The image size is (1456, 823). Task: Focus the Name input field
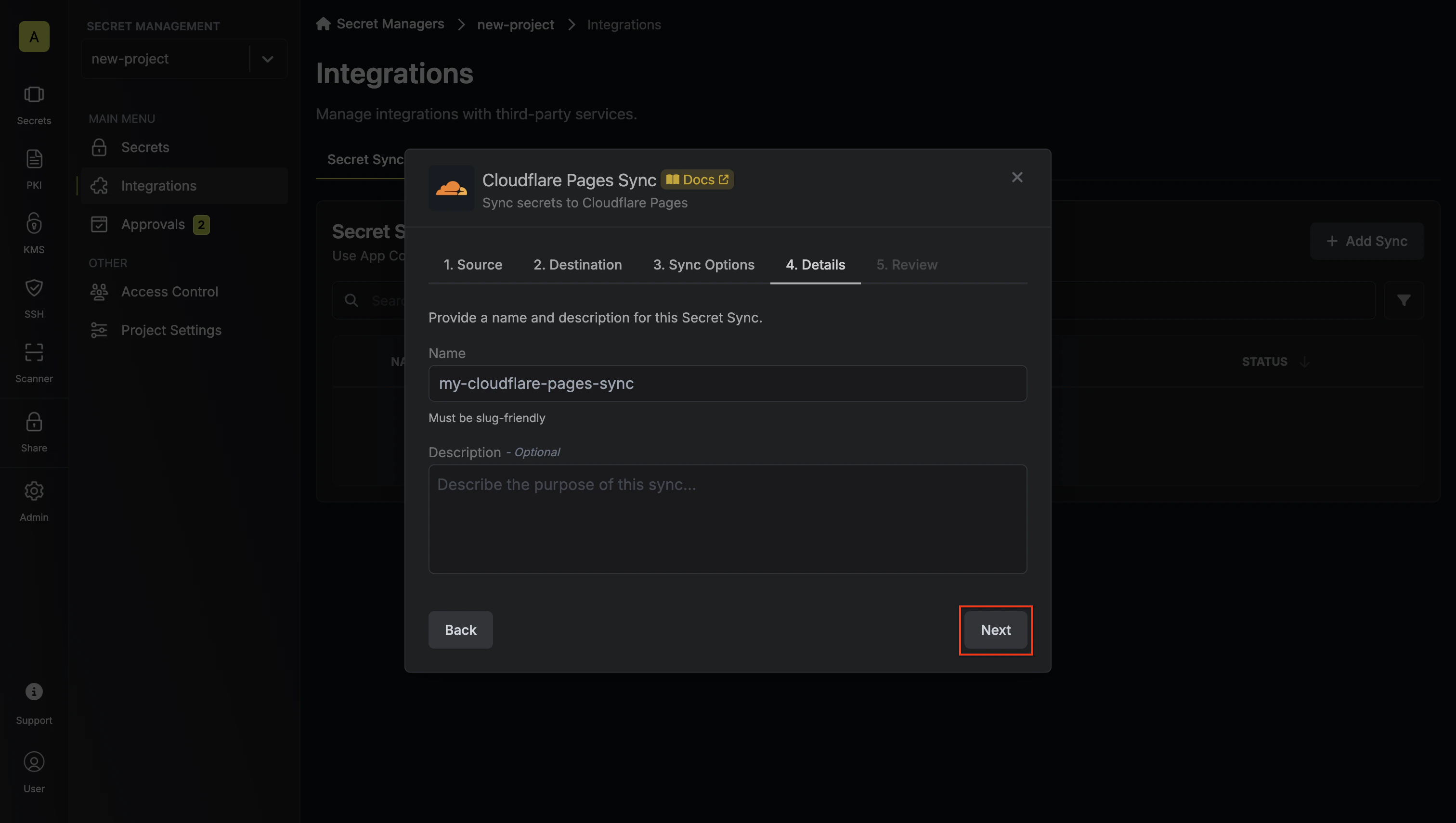coord(728,383)
